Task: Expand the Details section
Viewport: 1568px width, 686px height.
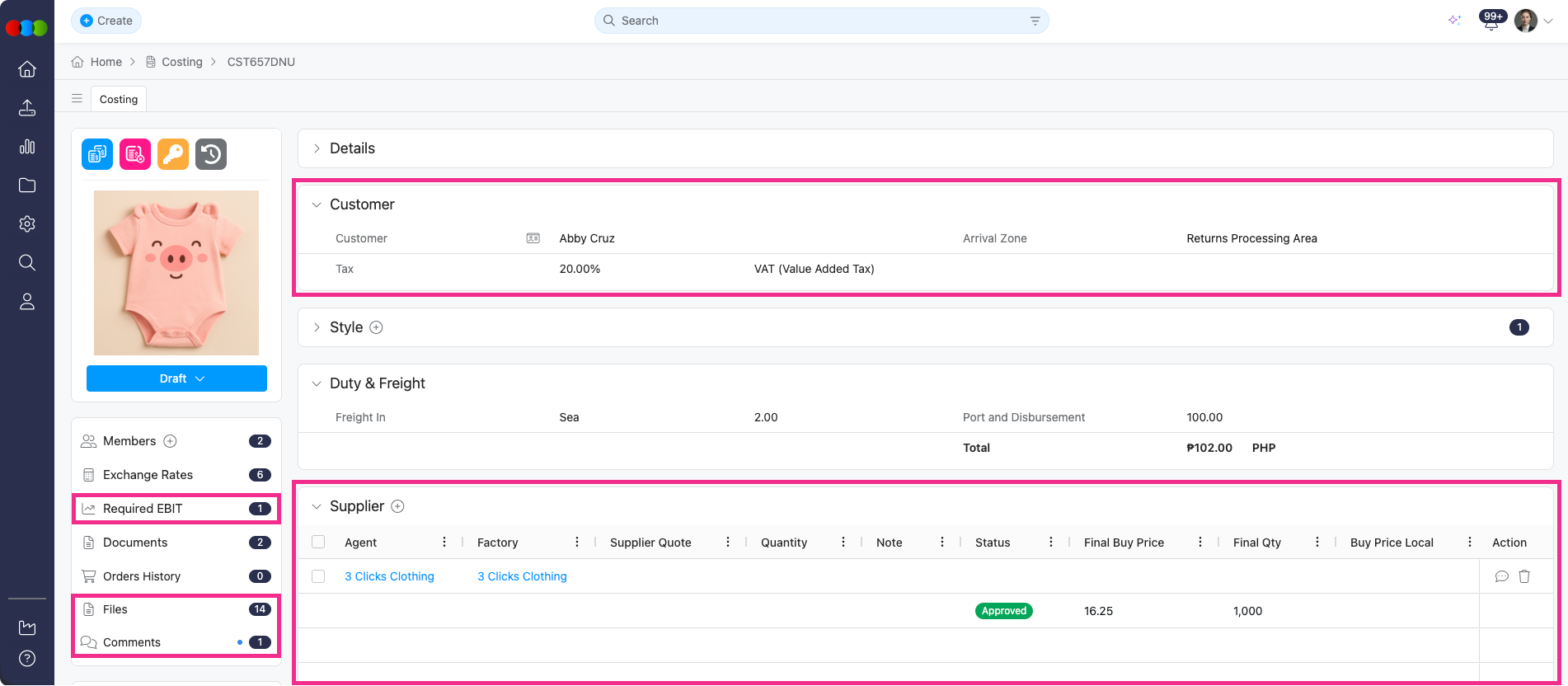Action: pos(317,148)
